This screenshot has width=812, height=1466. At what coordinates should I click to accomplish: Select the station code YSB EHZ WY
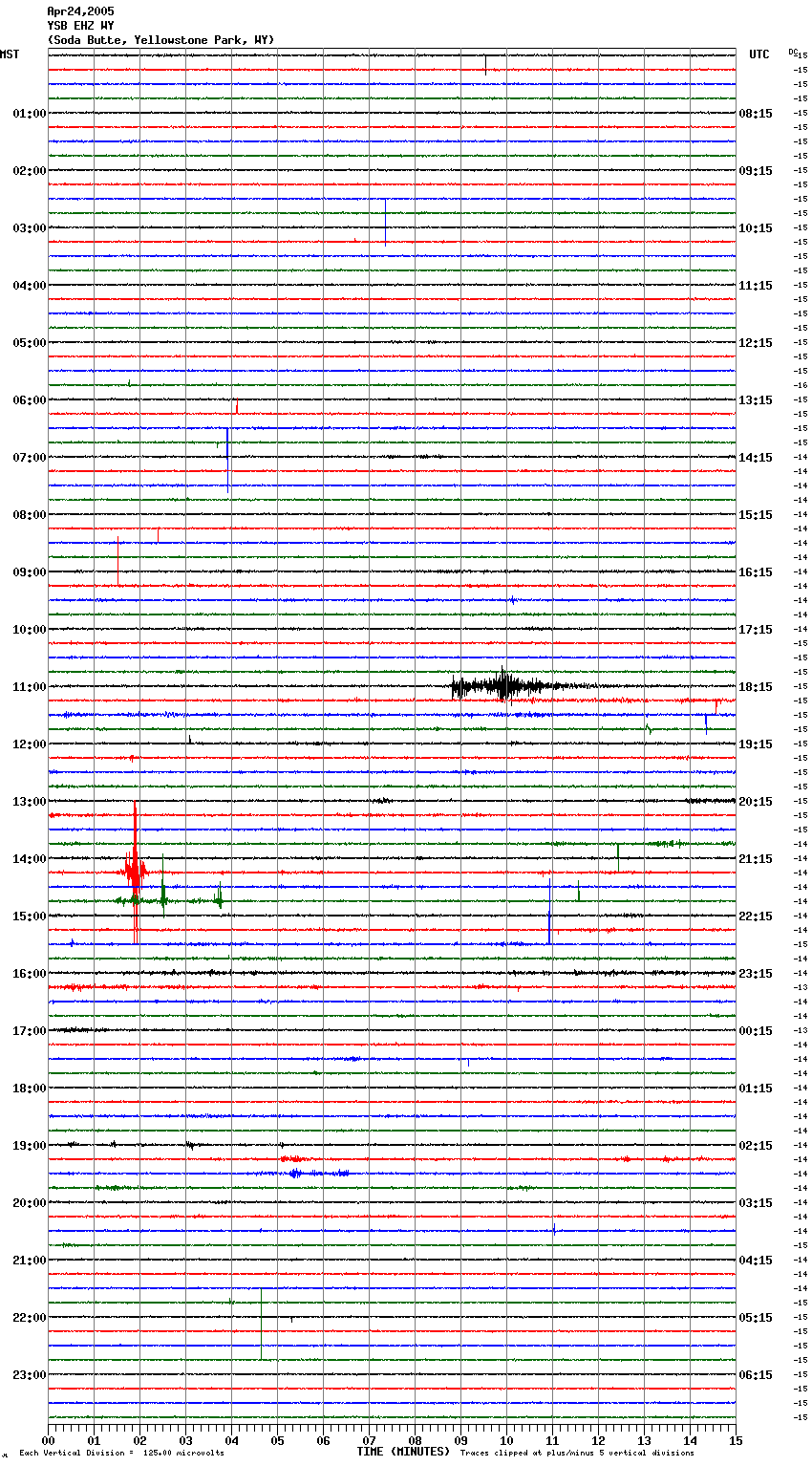tap(80, 26)
